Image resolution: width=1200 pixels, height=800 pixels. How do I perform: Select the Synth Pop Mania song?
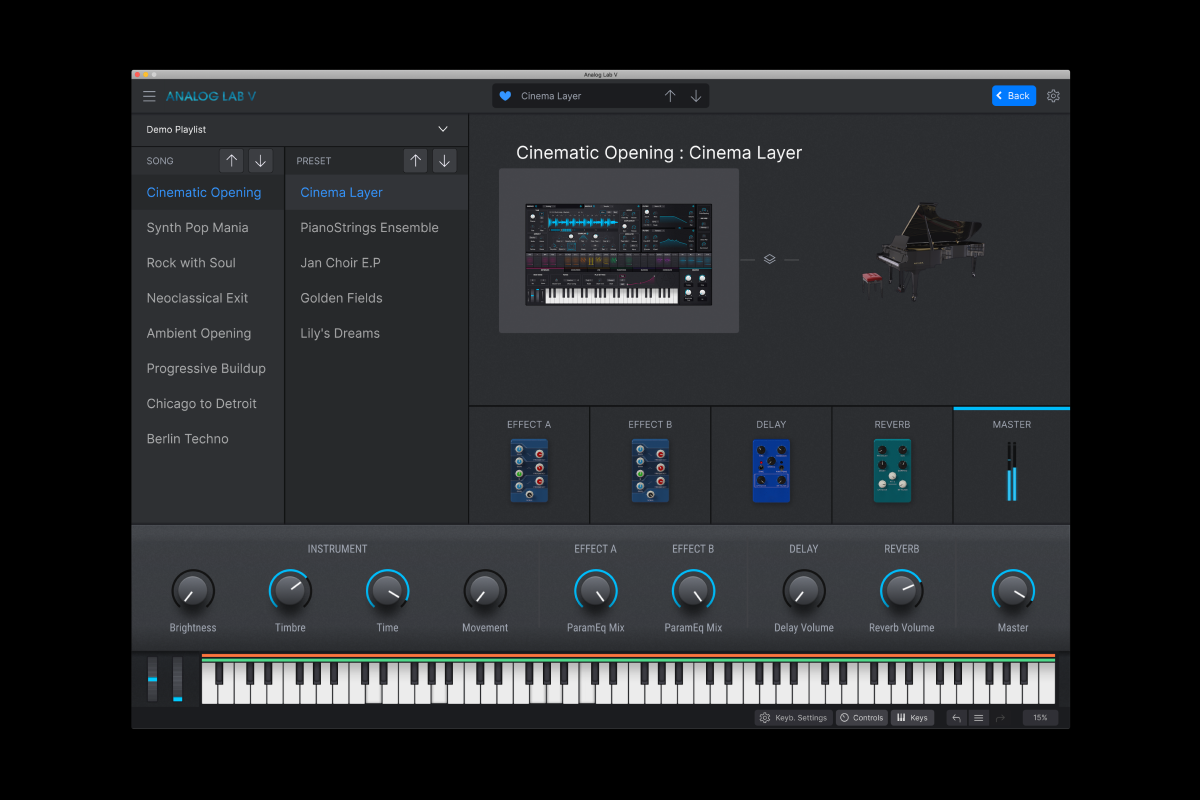[208, 227]
